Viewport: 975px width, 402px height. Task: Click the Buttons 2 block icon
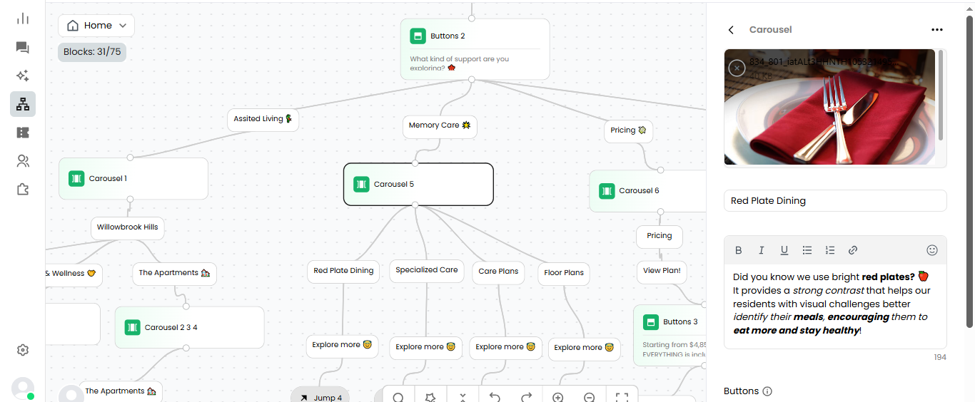[418, 36]
